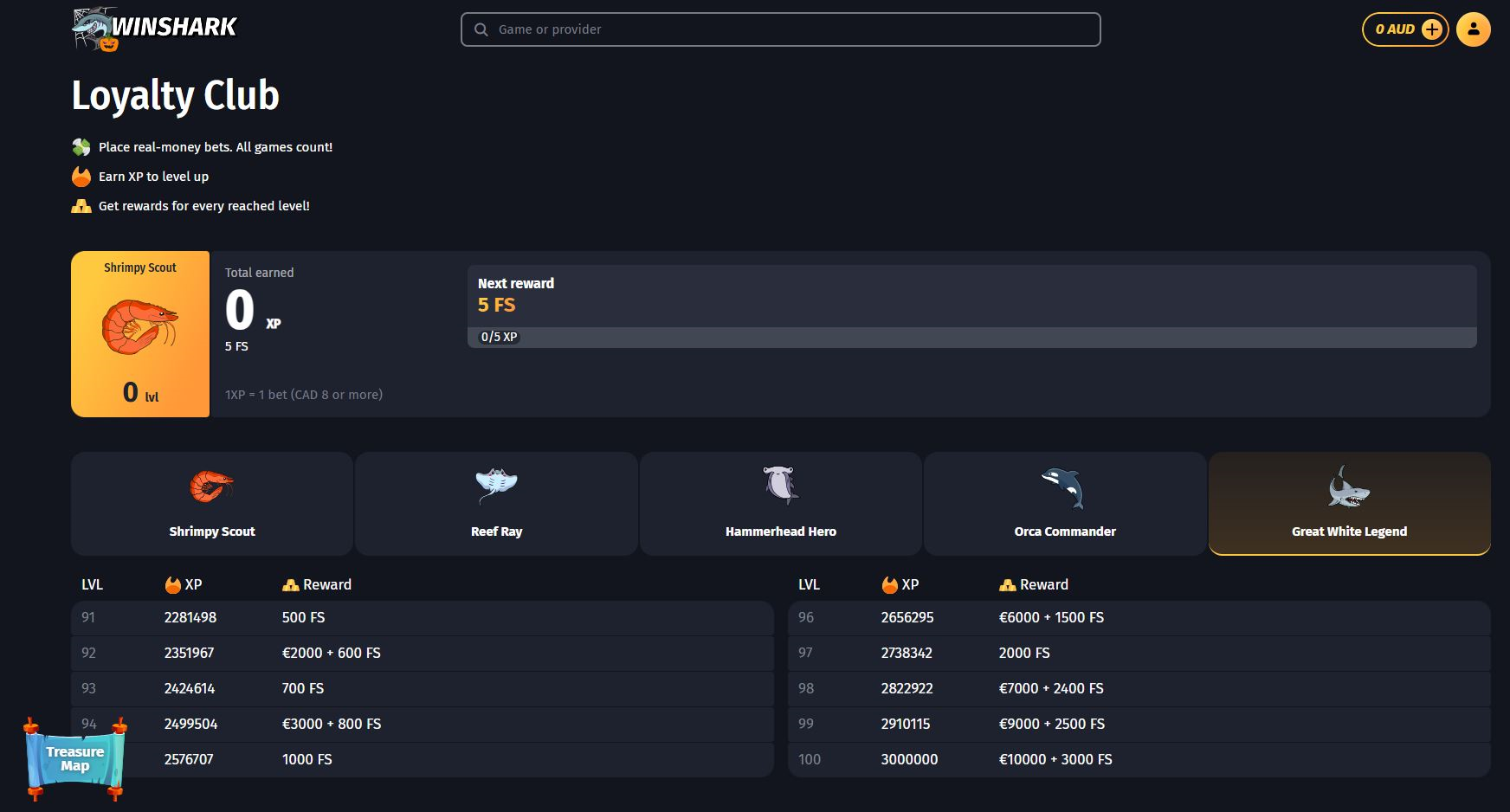Viewport: 1510px width, 812px height.
Task: Open the user profile icon
Action: pos(1473,29)
